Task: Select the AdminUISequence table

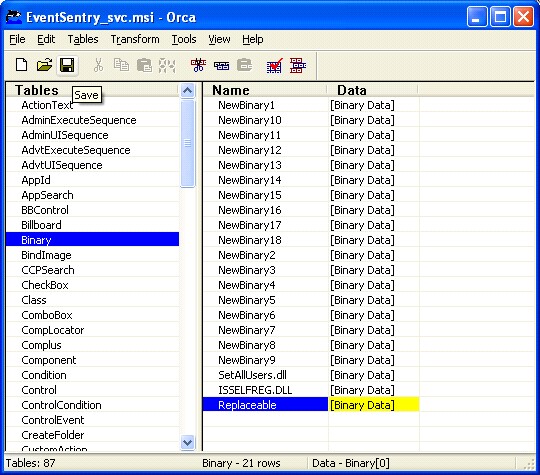Action: [65, 135]
